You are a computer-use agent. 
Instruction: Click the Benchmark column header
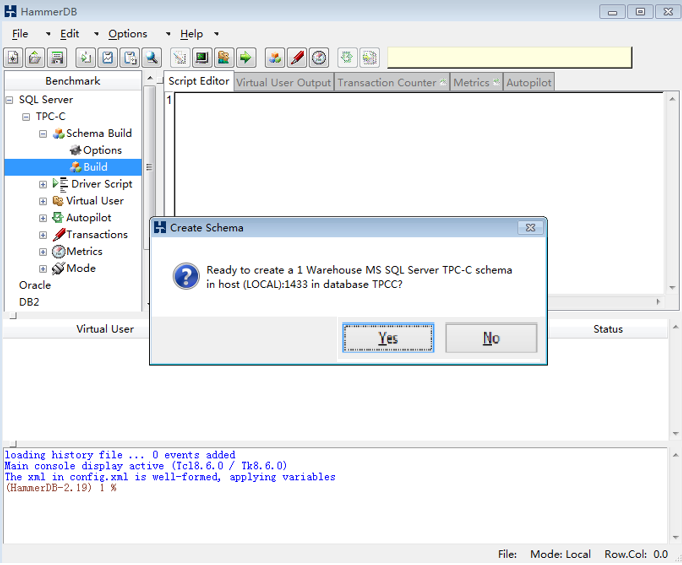point(73,81)
